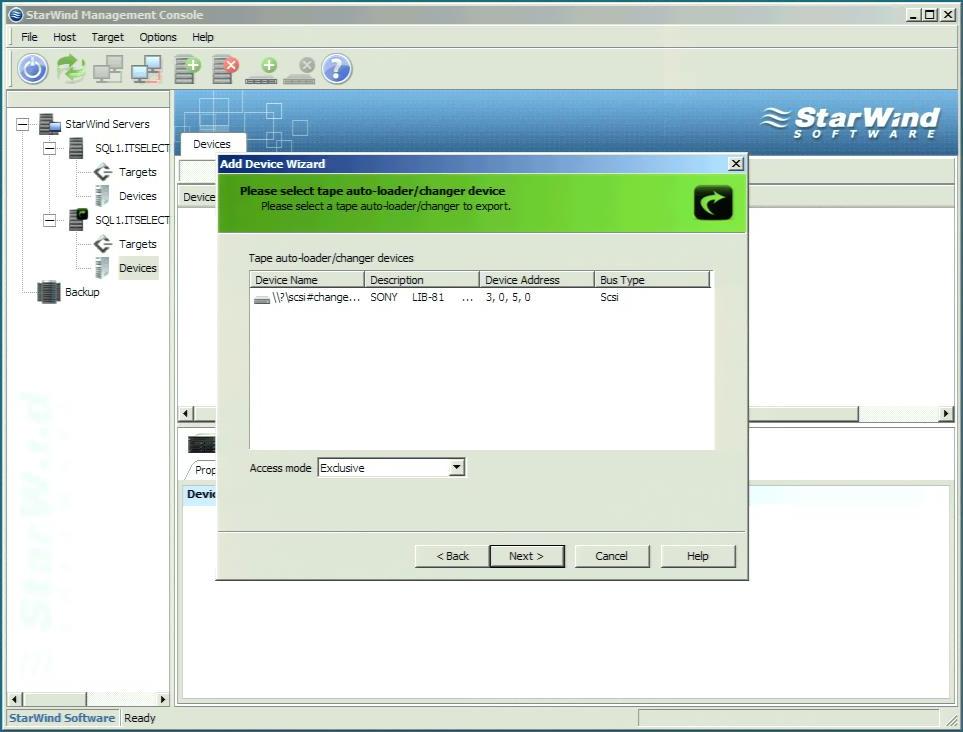This screenshot has width=963, height=732.
Task: Open the Options menu
Action: coord(158,37)
